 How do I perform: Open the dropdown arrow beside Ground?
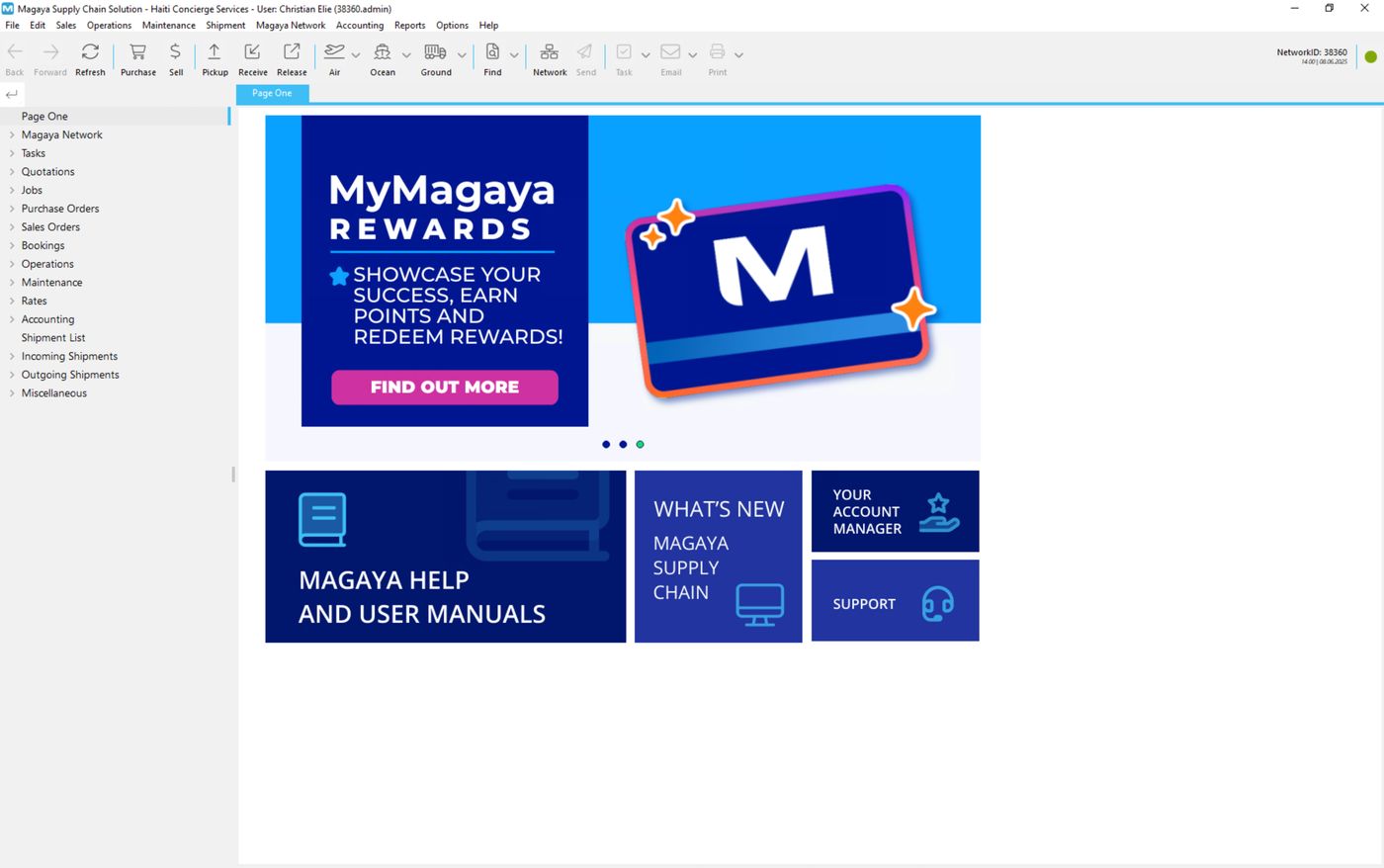[462, 55]
